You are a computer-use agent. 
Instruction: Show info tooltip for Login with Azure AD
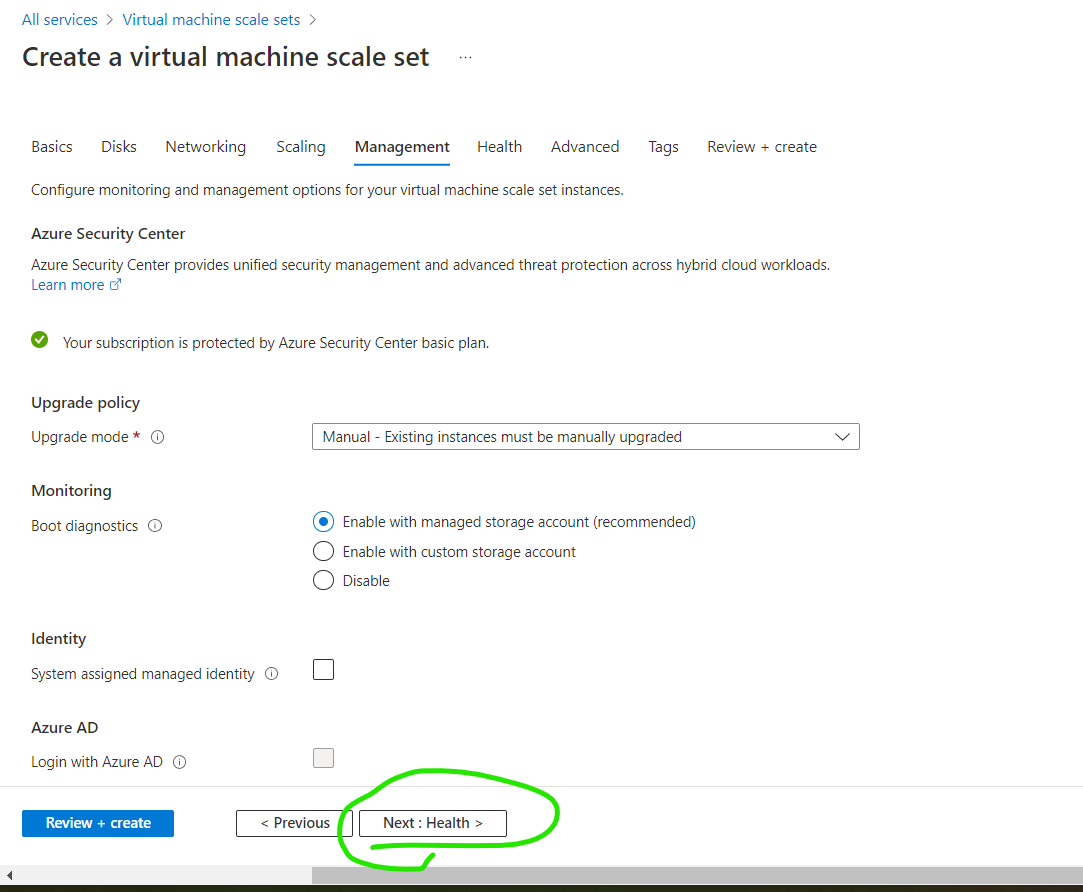point(180,762)
